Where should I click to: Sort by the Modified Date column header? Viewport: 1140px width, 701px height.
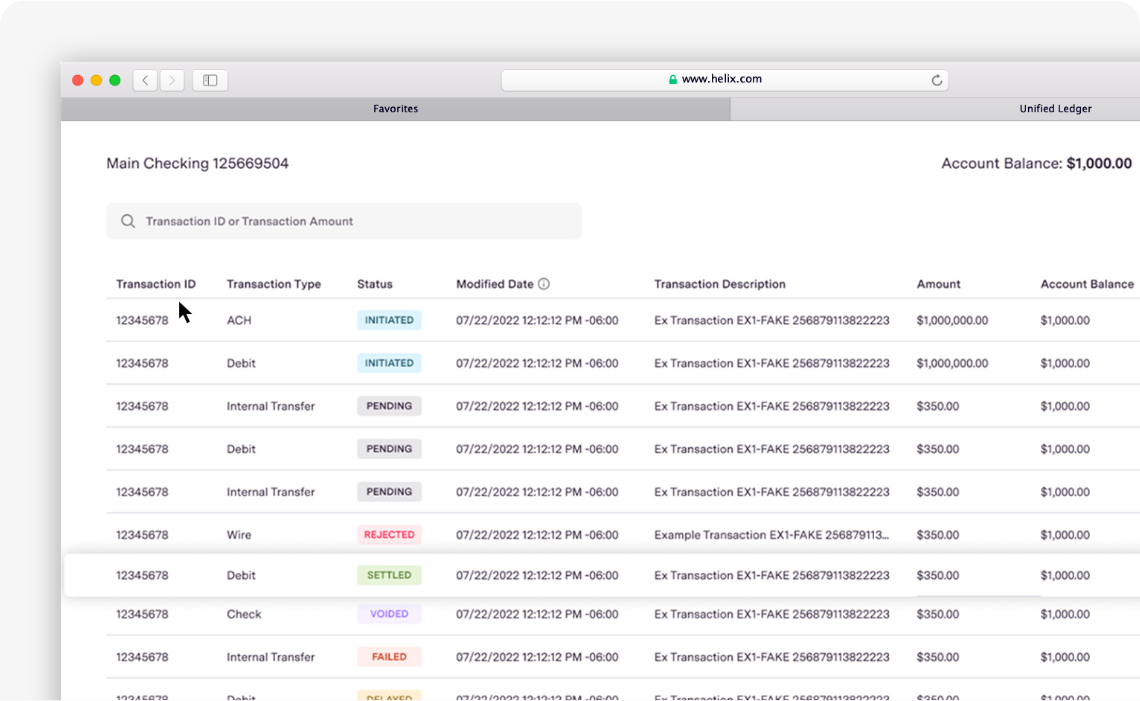coord(495,283)
